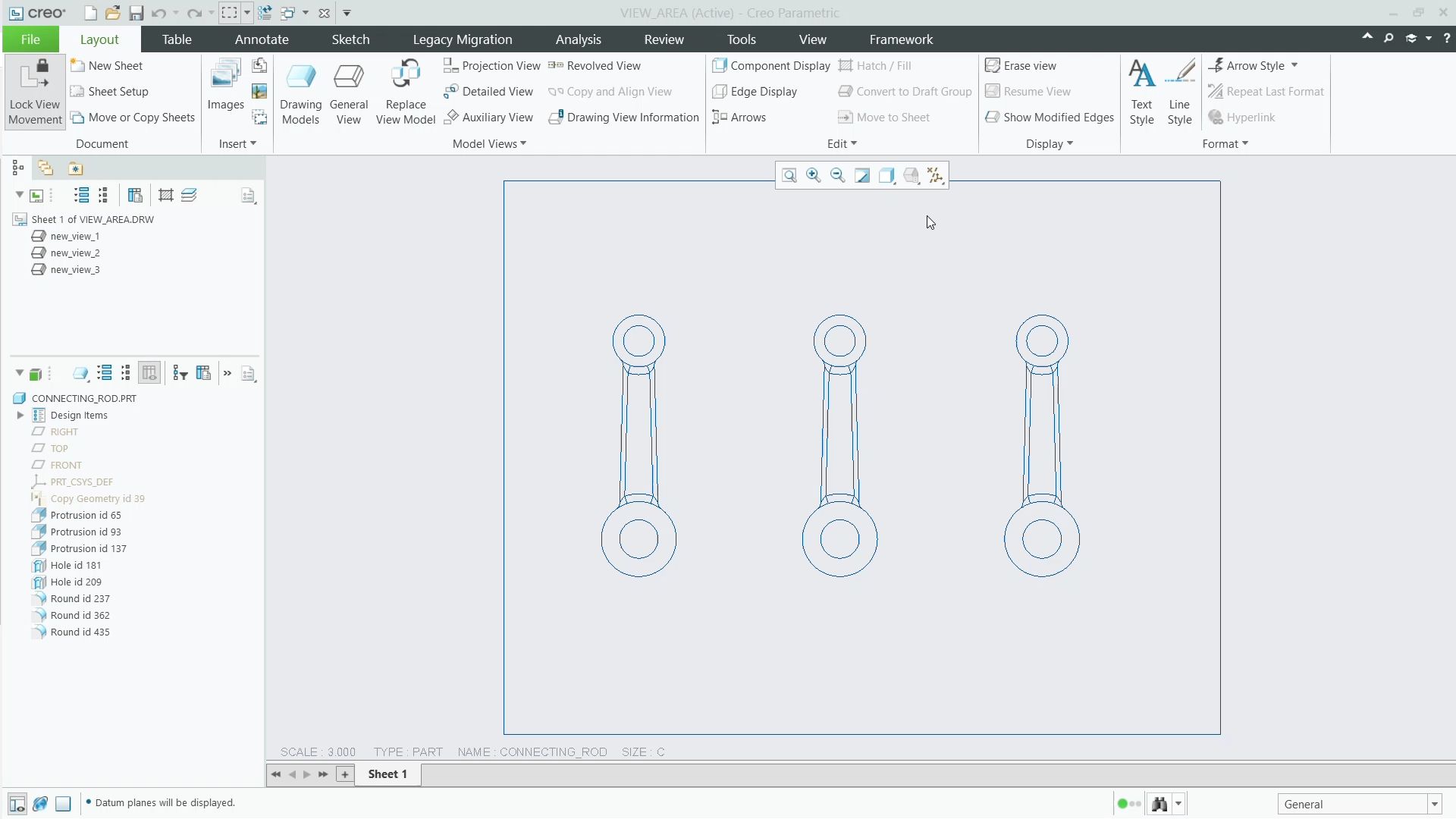
Task: Click Replace View Model
Action: [406, 92]
